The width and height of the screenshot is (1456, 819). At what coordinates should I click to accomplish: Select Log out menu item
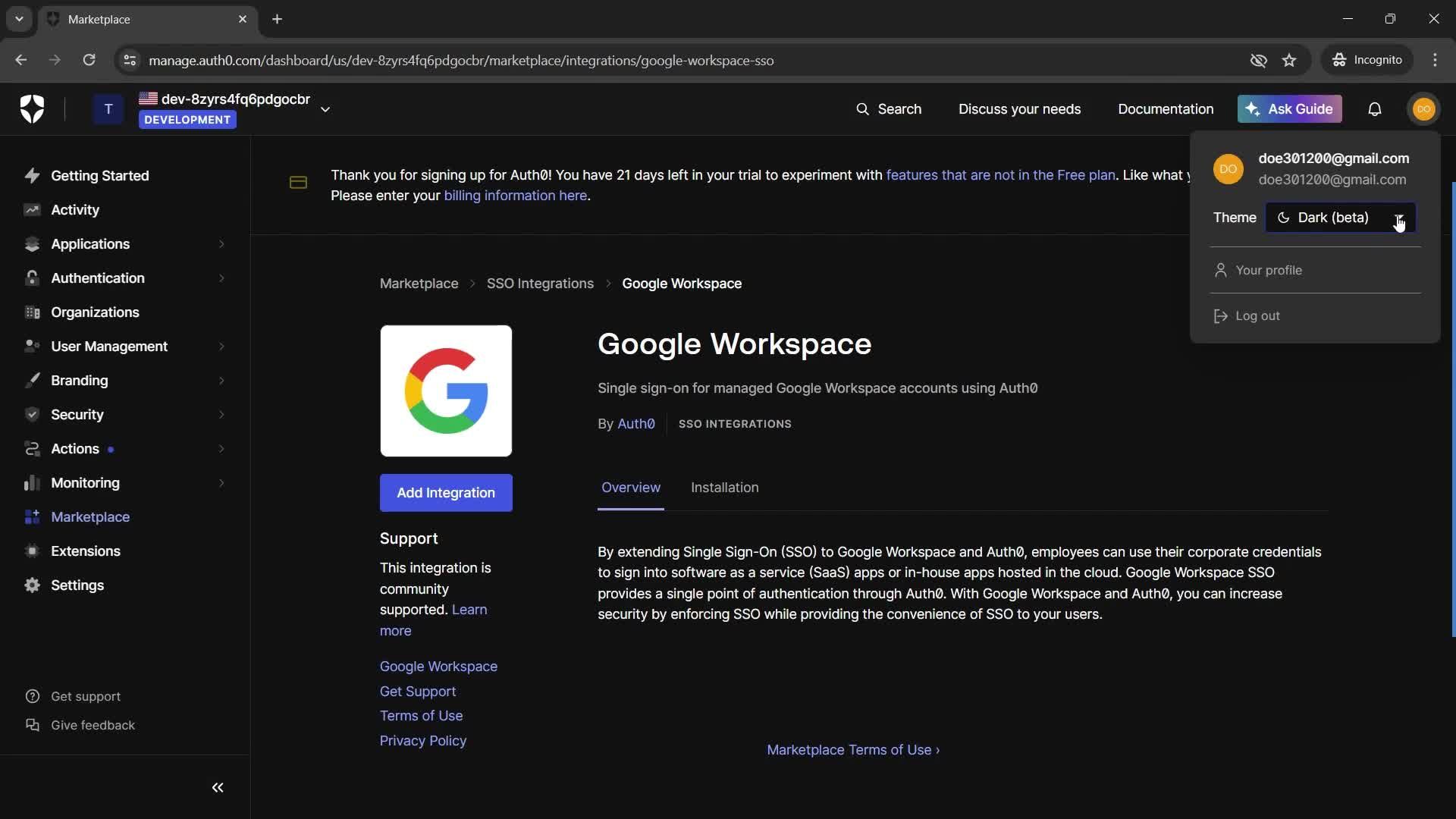1315,315
